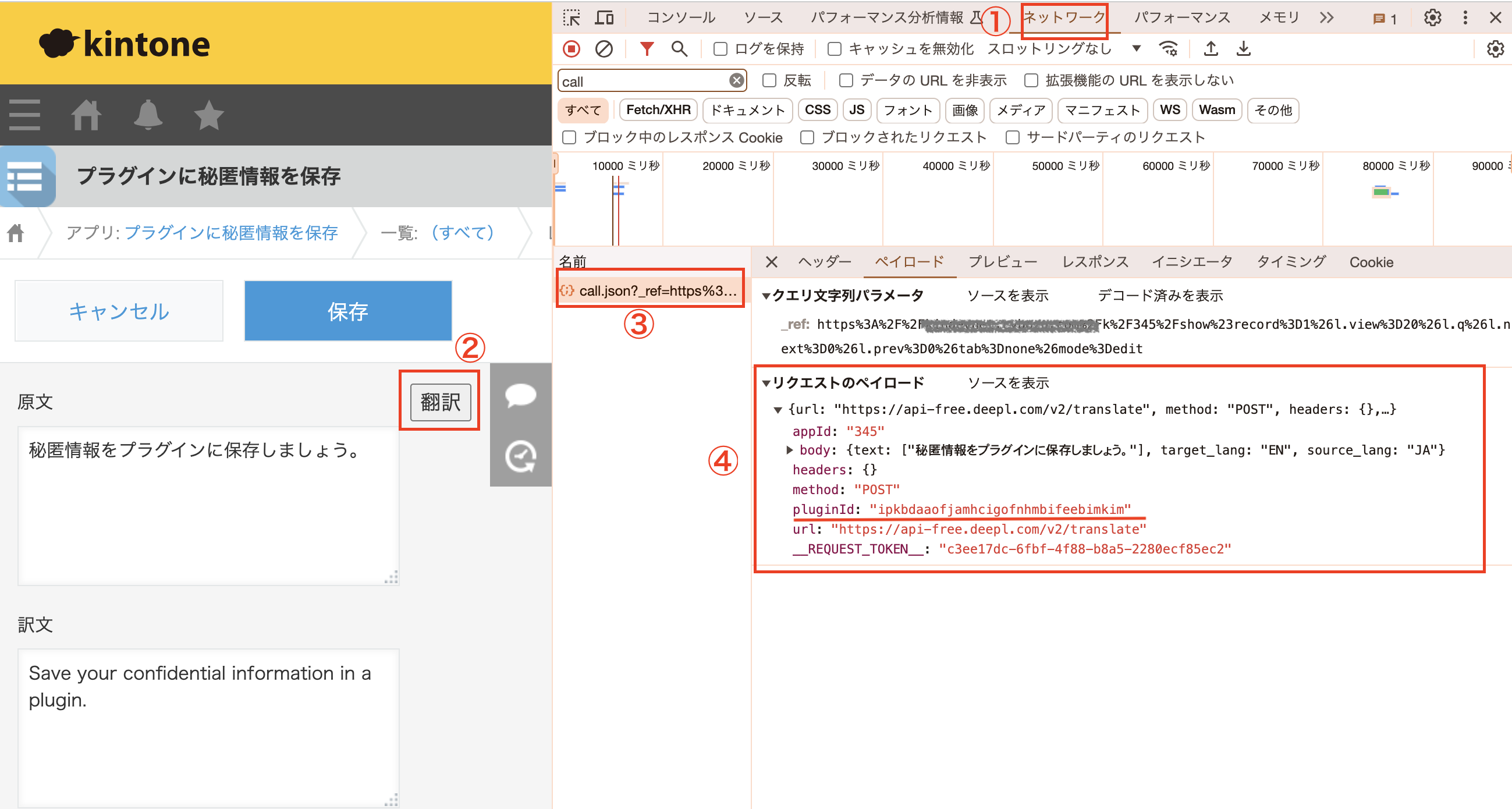The height and width of the screenshot is (809, 1512).
Task: Enable the キャッシュを無効化 checkbox
Action: coord(834,49)
